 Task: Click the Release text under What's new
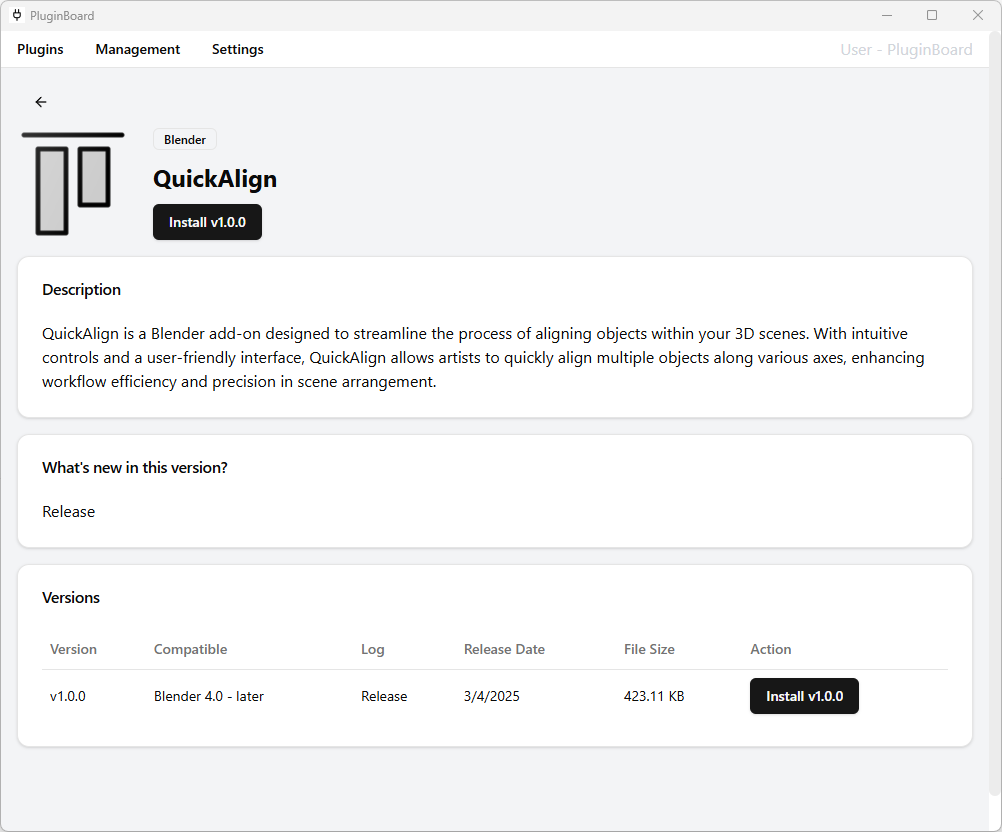click(68, 512)
